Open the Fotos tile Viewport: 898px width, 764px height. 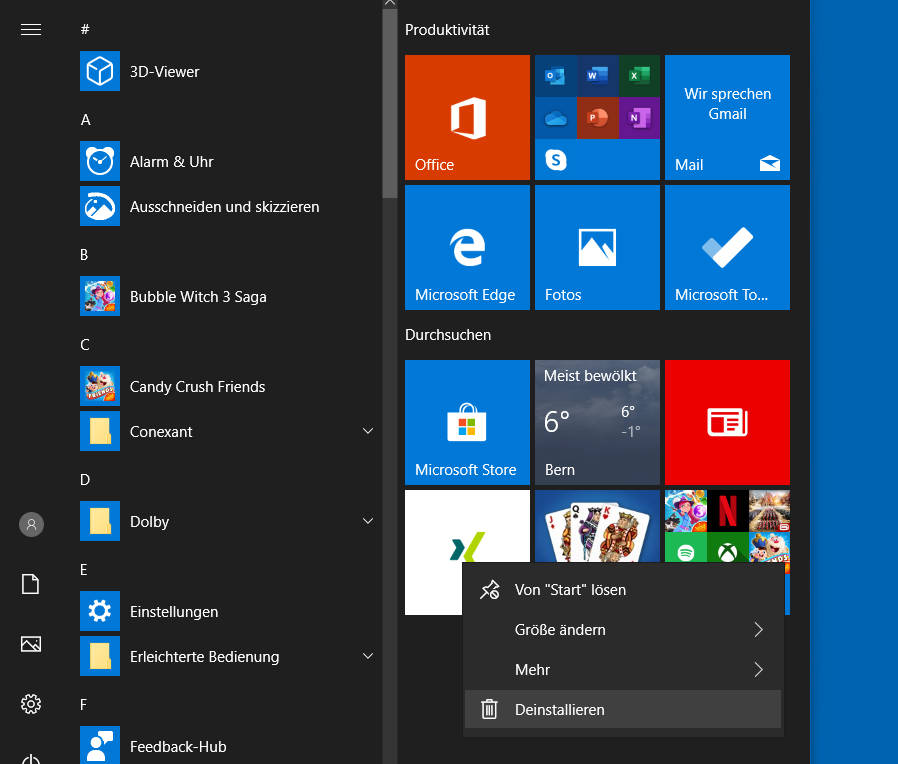pyautogui.click(x=597, y=247)
